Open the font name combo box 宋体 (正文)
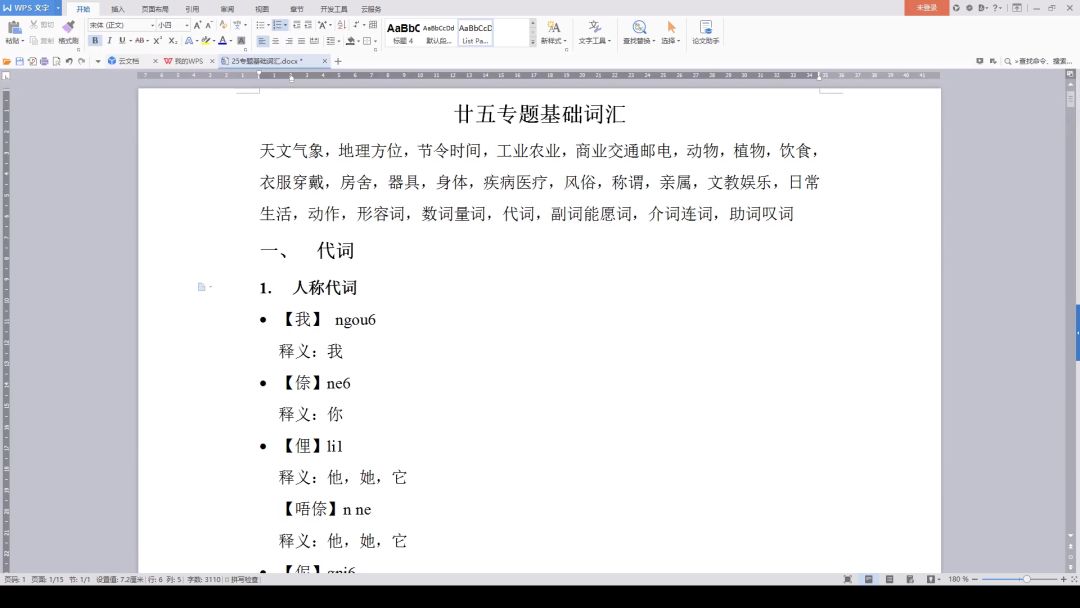The image size is (1080, 608). tap(121, 25)
